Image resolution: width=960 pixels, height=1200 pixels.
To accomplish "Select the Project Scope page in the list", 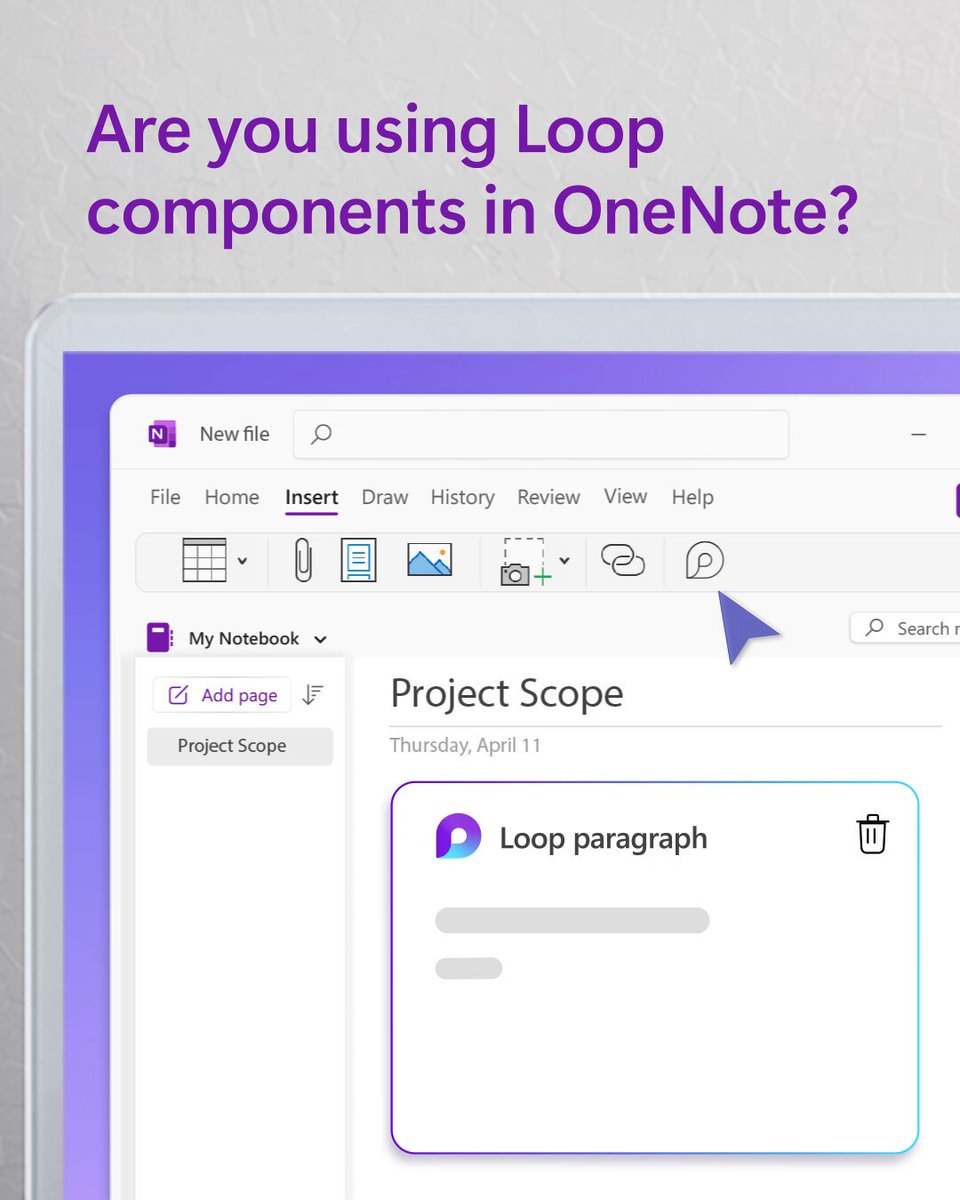I will click(x=240, y=746).
